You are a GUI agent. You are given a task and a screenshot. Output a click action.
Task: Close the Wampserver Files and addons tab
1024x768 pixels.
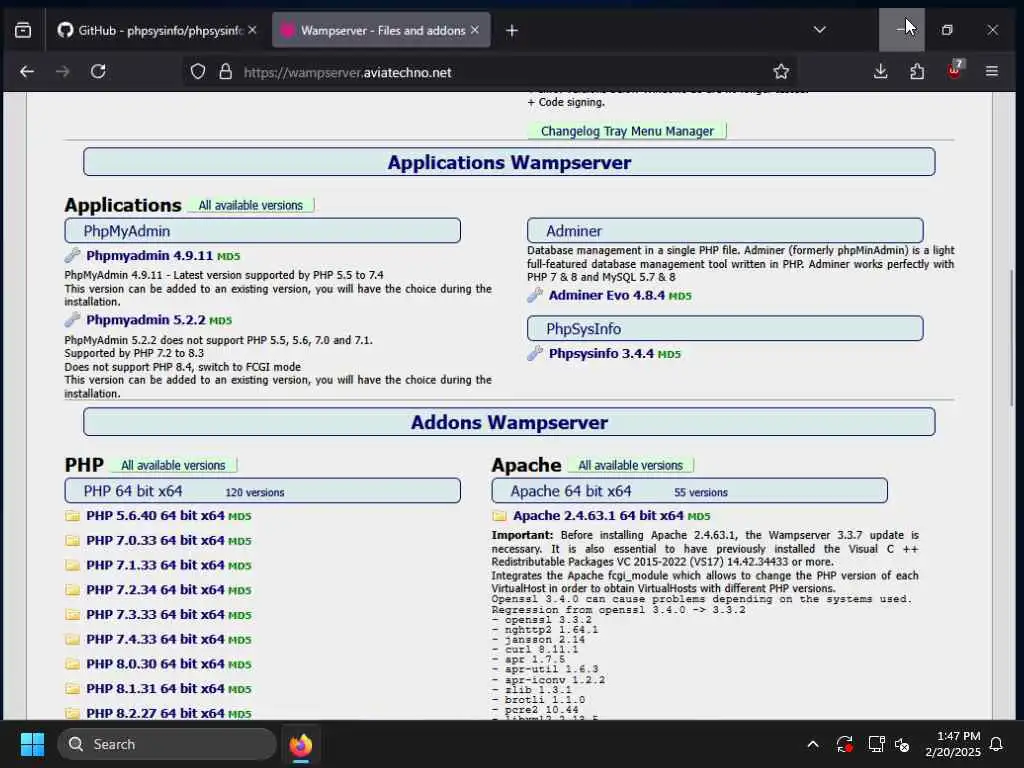475,30
